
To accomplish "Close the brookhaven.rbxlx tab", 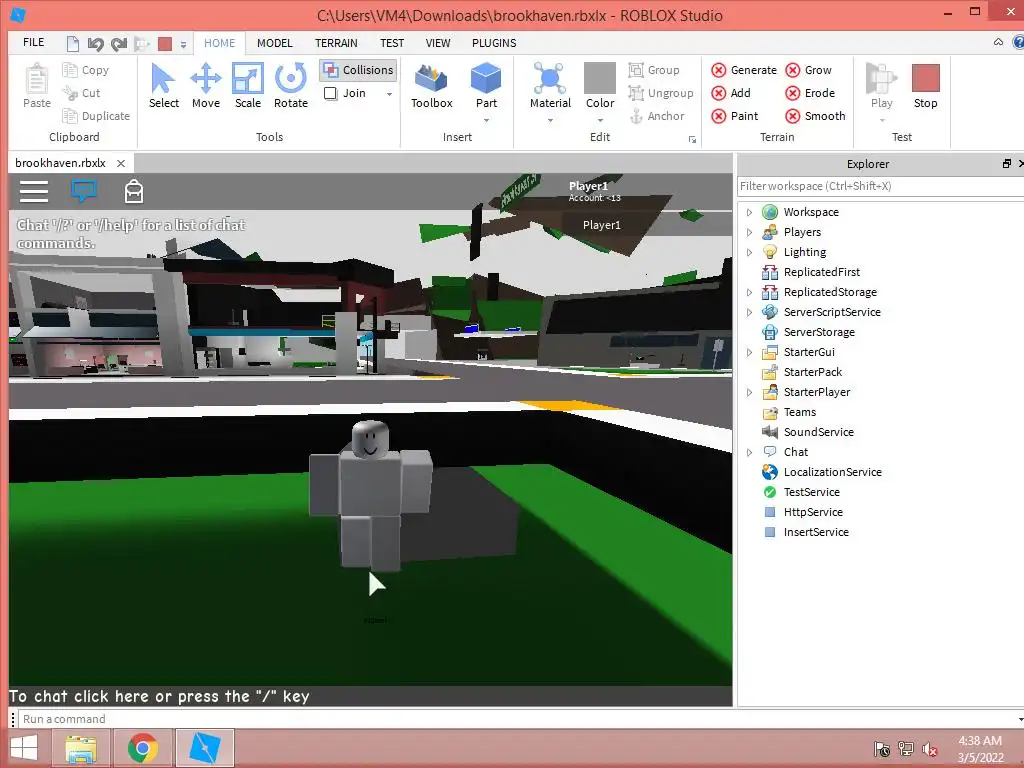I will [121, 163].
